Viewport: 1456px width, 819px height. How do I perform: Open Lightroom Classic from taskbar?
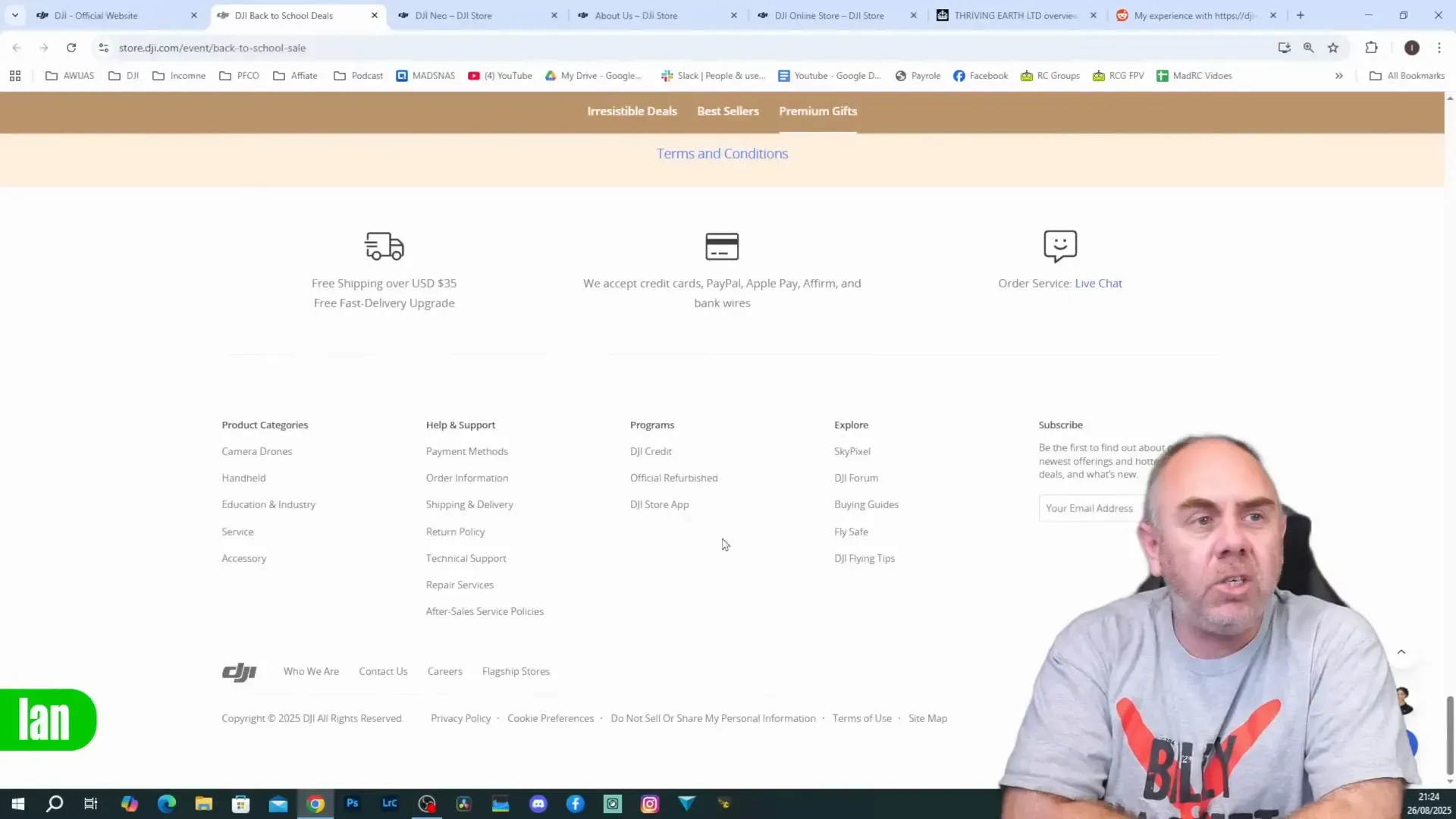coord(390,804)
